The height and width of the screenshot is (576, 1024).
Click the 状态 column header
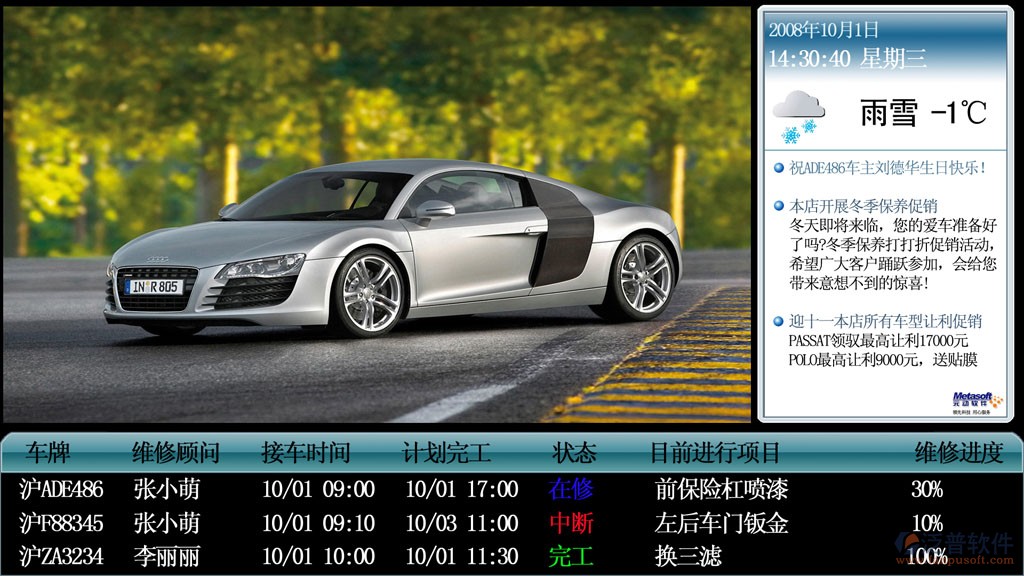[x=574, y=453]
